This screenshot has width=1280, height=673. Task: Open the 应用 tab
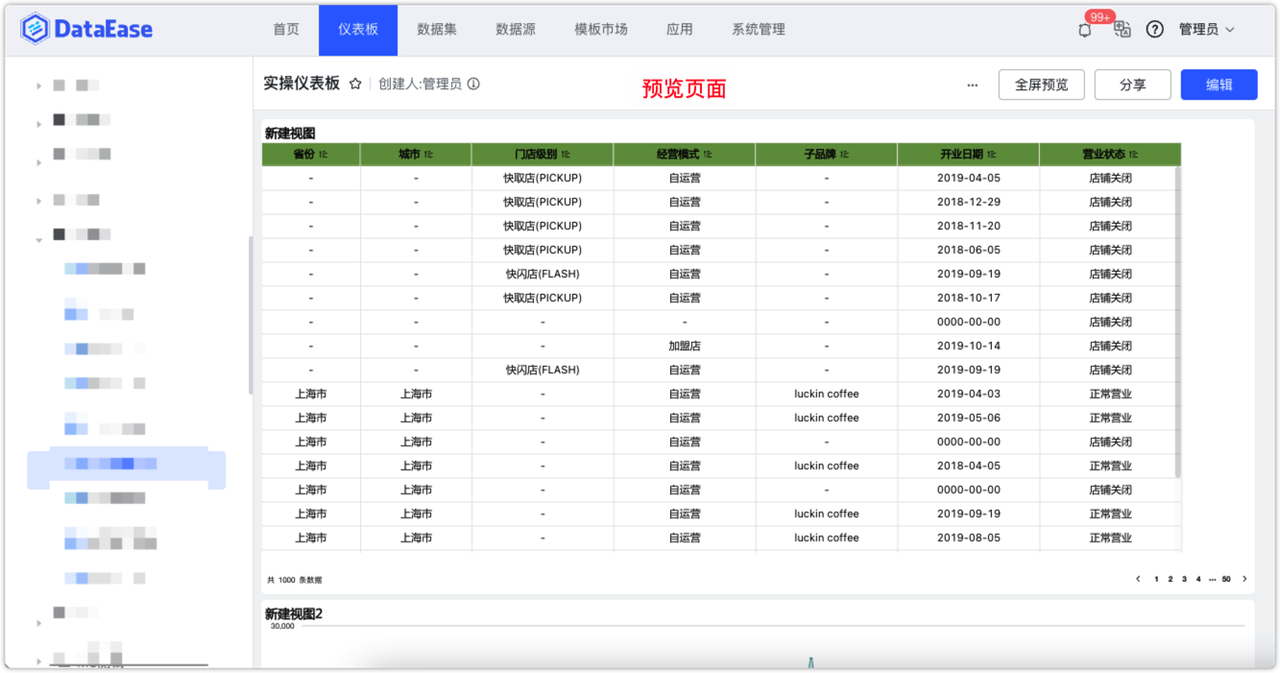(679, 30)
